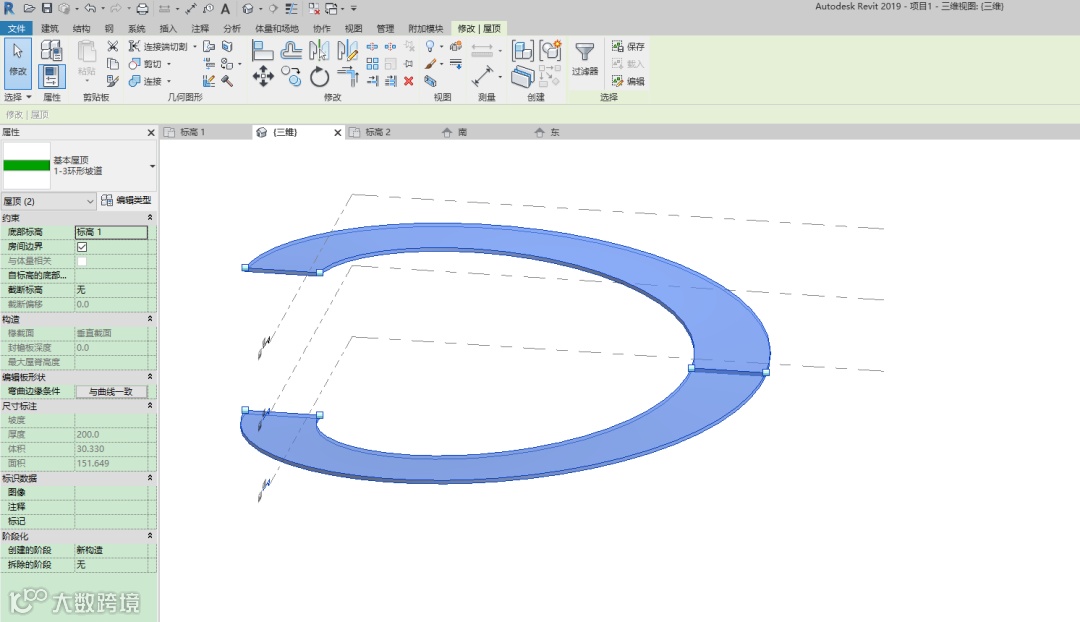Click the paintbrush Override Graphics icon
Image resolution: width=1080 pixels, height=622 pixels.
[x=430, y=63]
